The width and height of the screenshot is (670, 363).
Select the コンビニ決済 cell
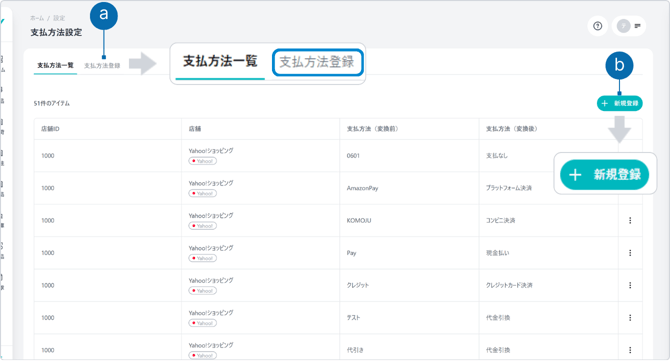500,220
